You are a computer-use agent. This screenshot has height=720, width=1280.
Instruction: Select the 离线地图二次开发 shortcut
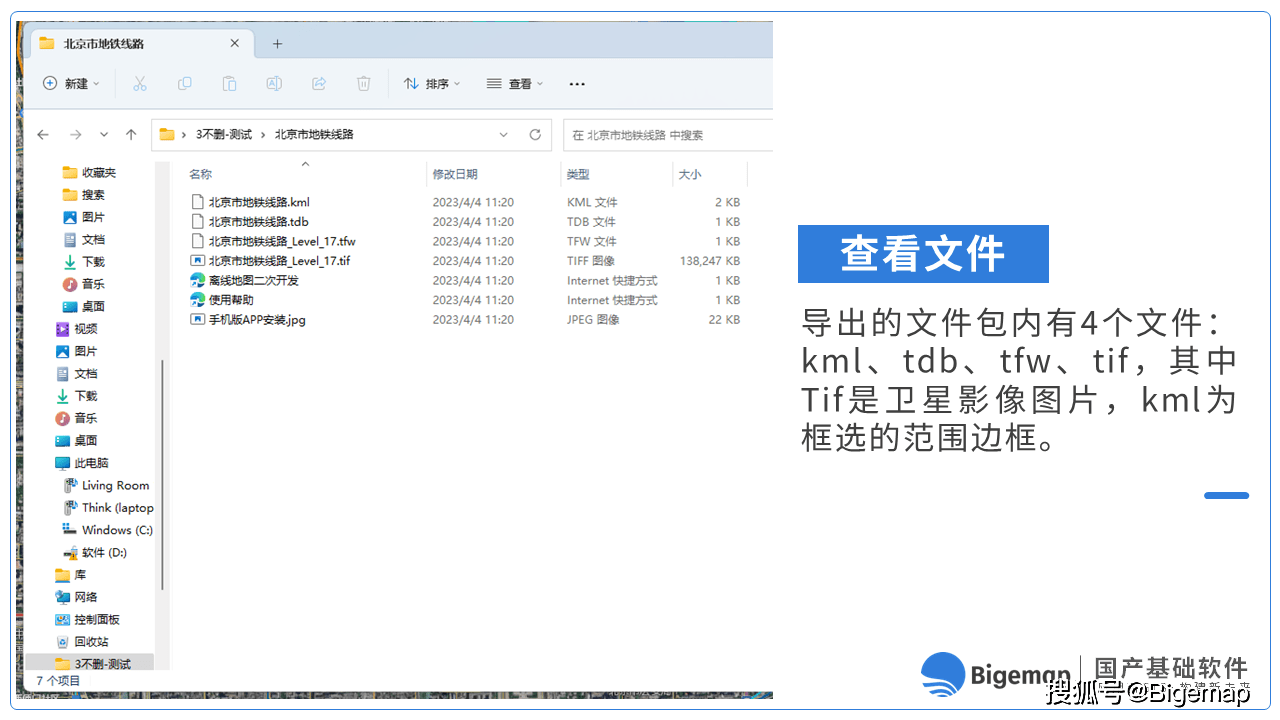point(253,280)
